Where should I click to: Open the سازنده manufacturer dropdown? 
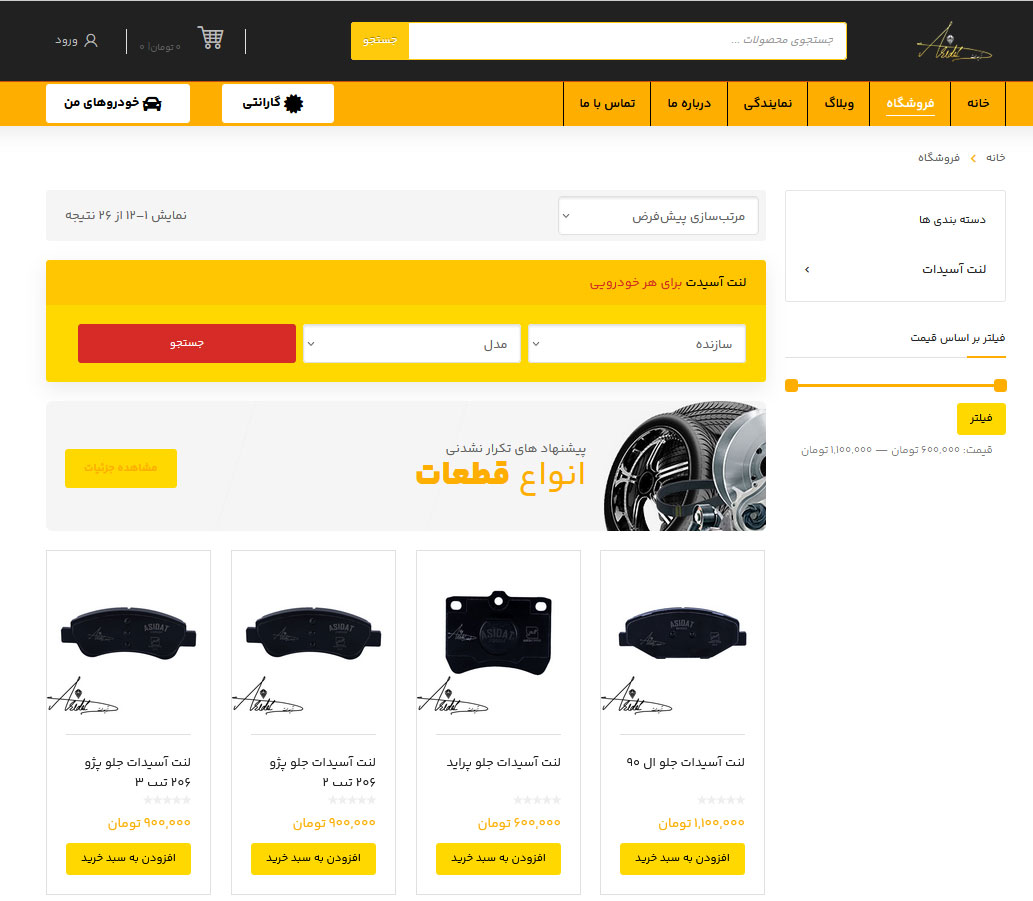636,343
